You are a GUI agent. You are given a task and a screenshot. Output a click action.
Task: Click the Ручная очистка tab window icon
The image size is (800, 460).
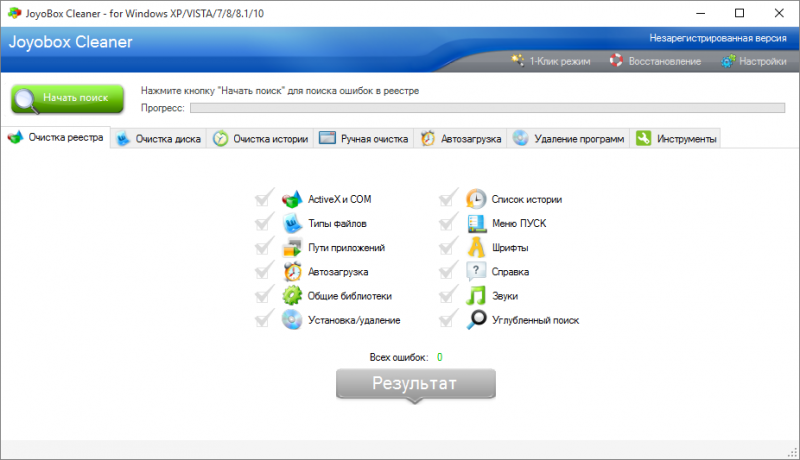[327, 138]
